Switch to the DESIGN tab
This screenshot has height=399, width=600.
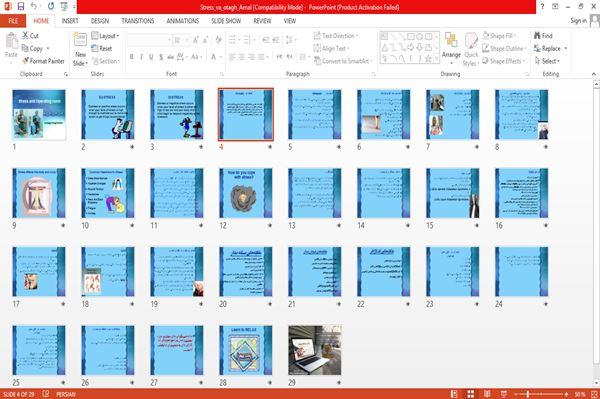(x=100, y=21)
